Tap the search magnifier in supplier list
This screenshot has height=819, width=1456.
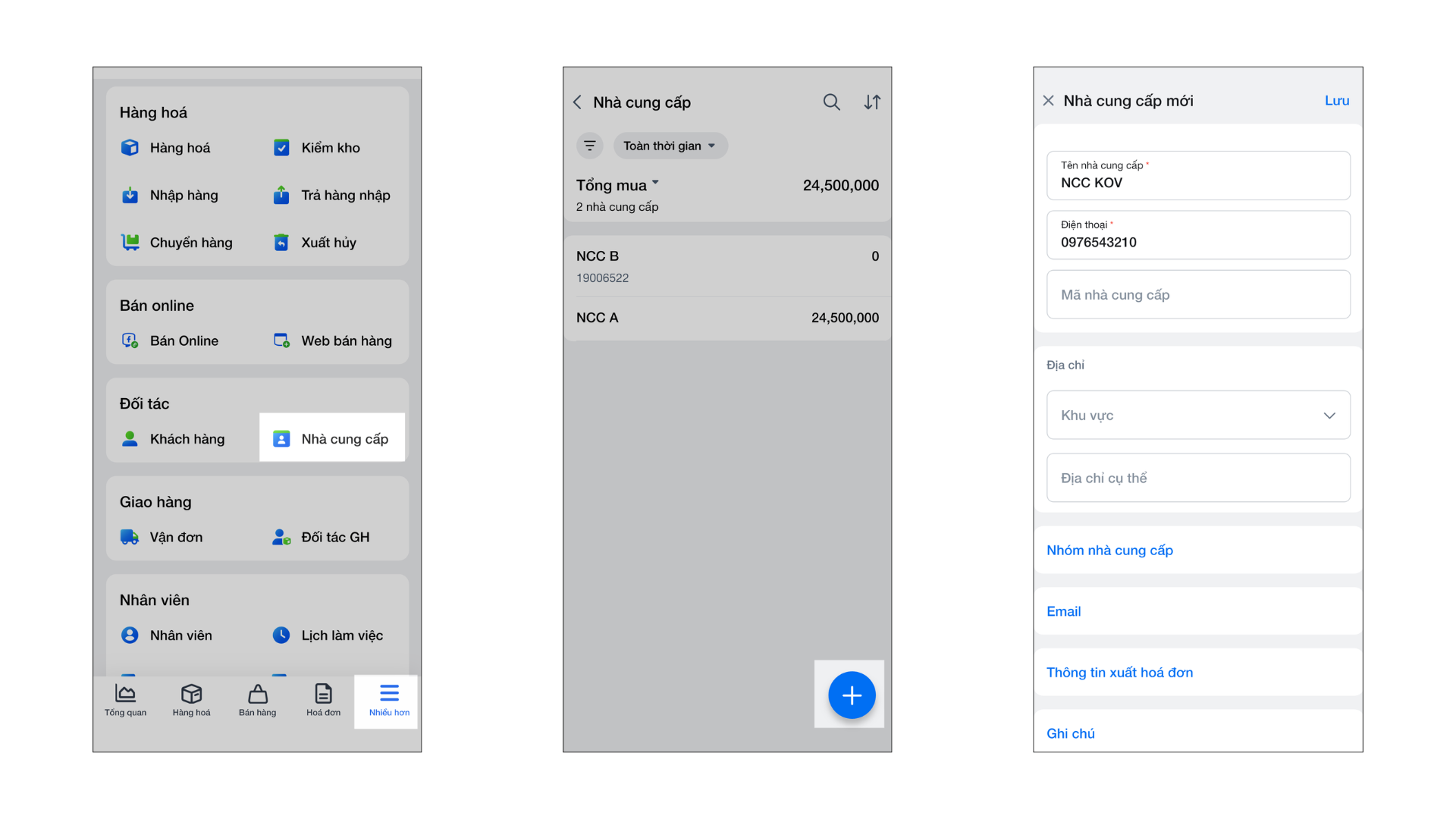pyautogui.click(x=831, y=102)
